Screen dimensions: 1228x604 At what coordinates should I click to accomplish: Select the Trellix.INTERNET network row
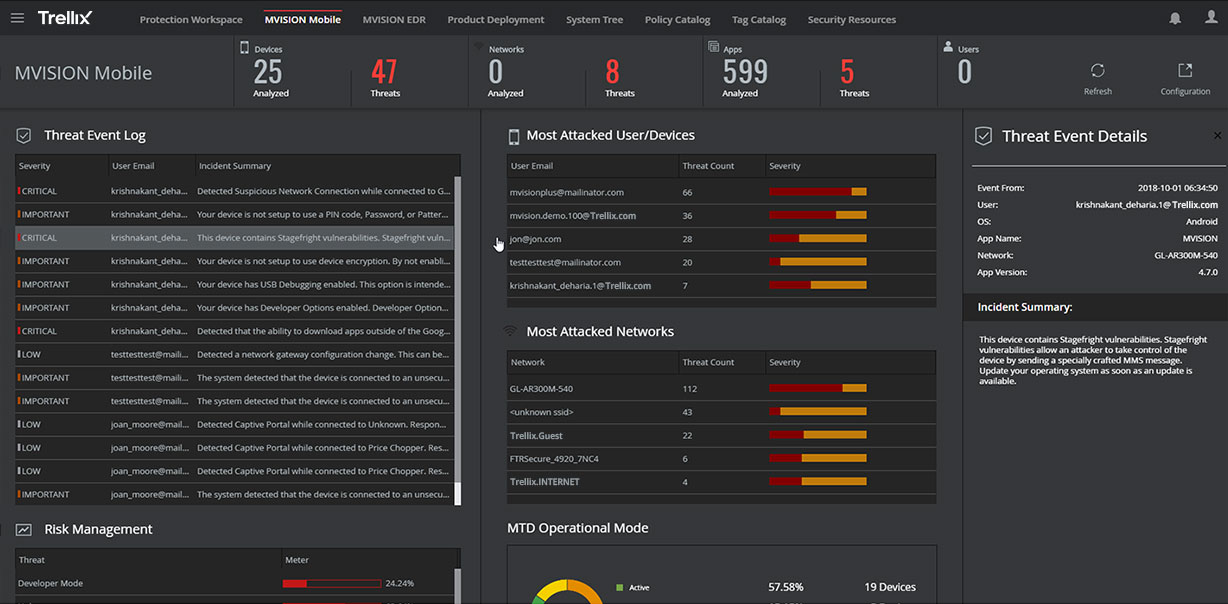(x=722, y=482)
